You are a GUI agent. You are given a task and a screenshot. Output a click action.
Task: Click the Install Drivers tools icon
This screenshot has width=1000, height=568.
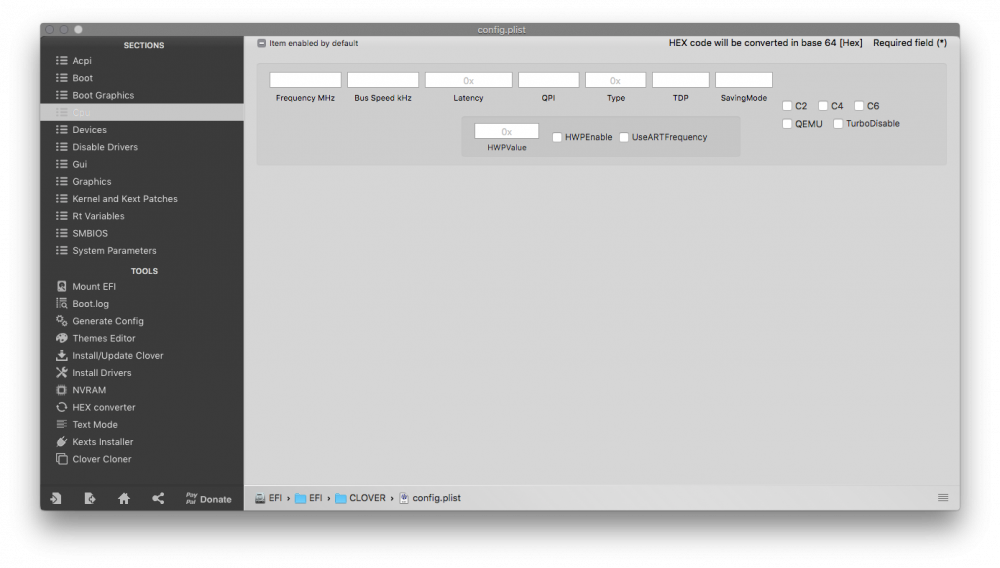click(61, 372)
